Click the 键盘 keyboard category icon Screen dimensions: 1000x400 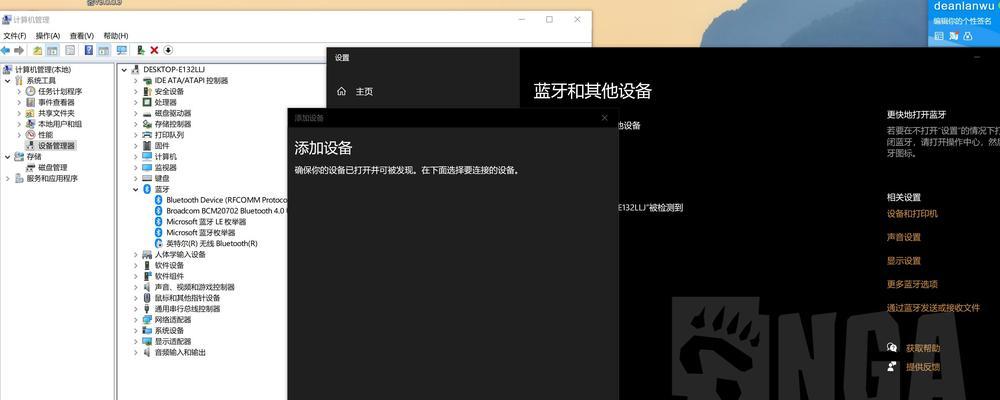point(147,178)
